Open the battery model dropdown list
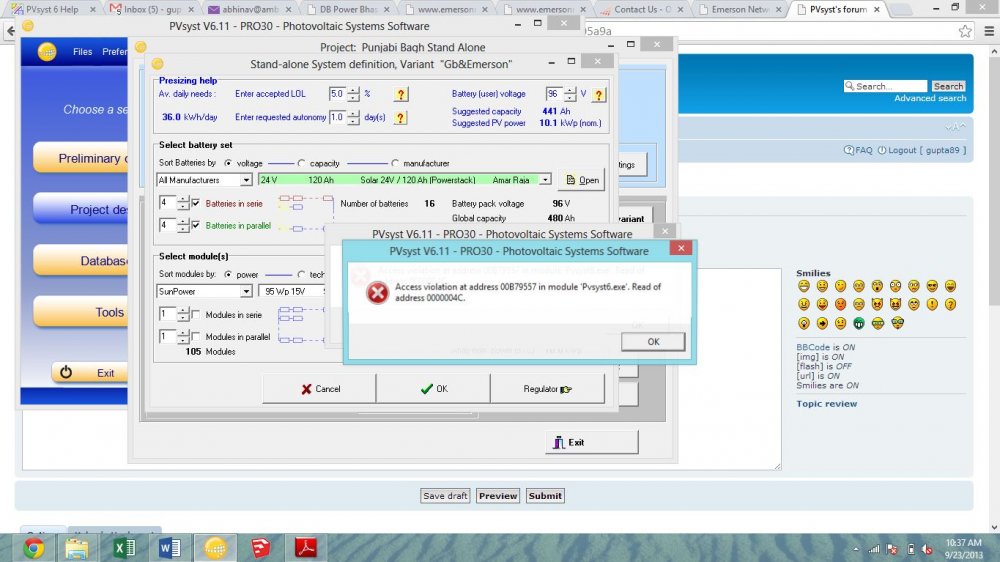Screen dimensions: 1000x562 (x=545, y=180)
